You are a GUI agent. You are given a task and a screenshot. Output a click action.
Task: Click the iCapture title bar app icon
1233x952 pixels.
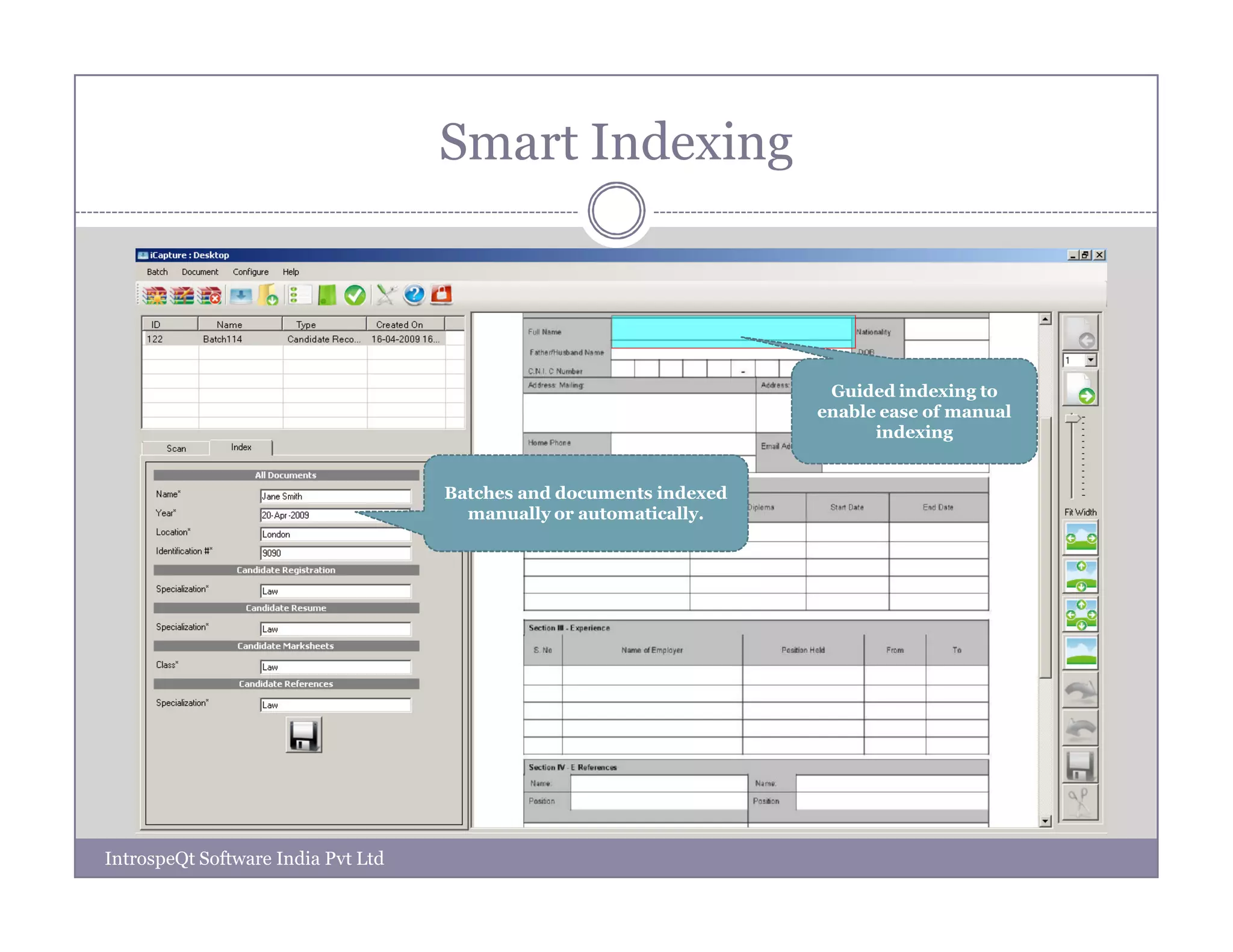(143, 255)
